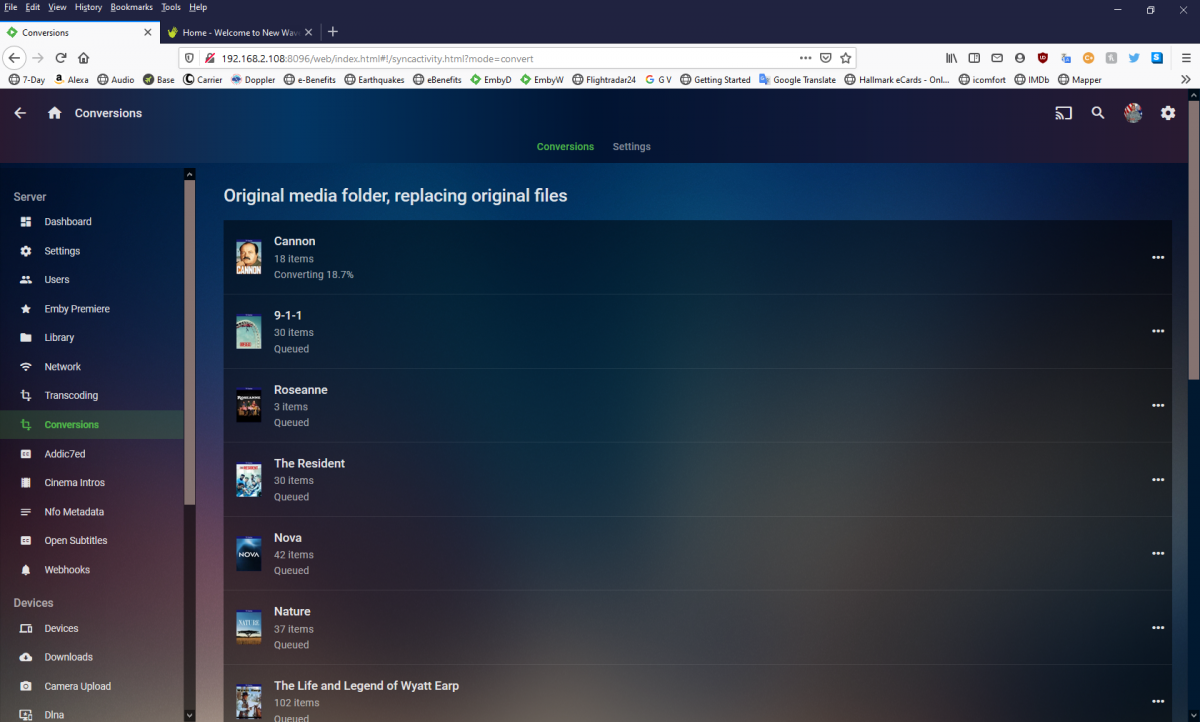Image resolution: width=1200 pixels, height=722 pixels.
Task: Open Users in the sidebar
Action: 92,280
